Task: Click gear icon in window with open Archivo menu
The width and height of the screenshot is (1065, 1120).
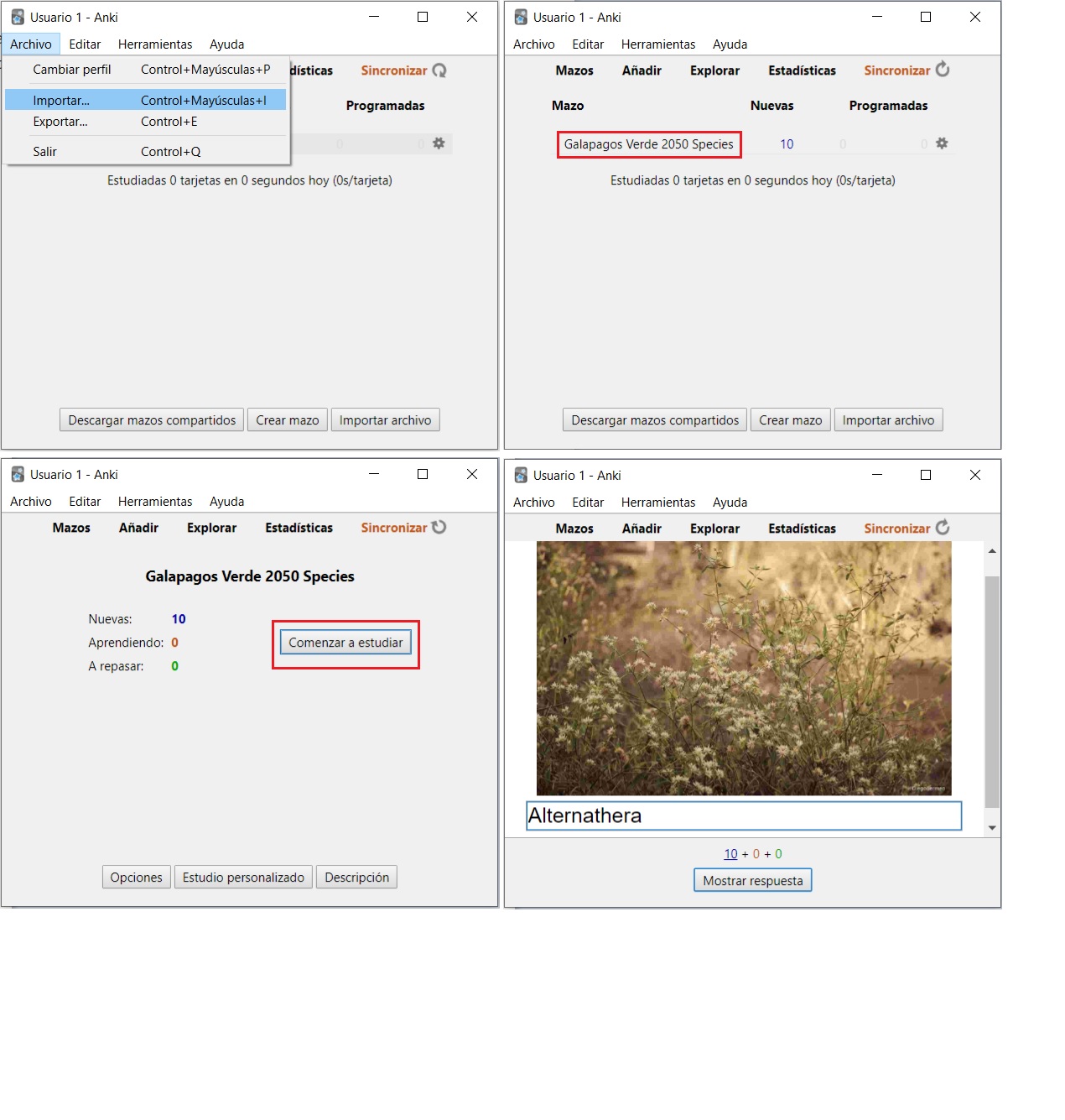Action: [439, 143]
